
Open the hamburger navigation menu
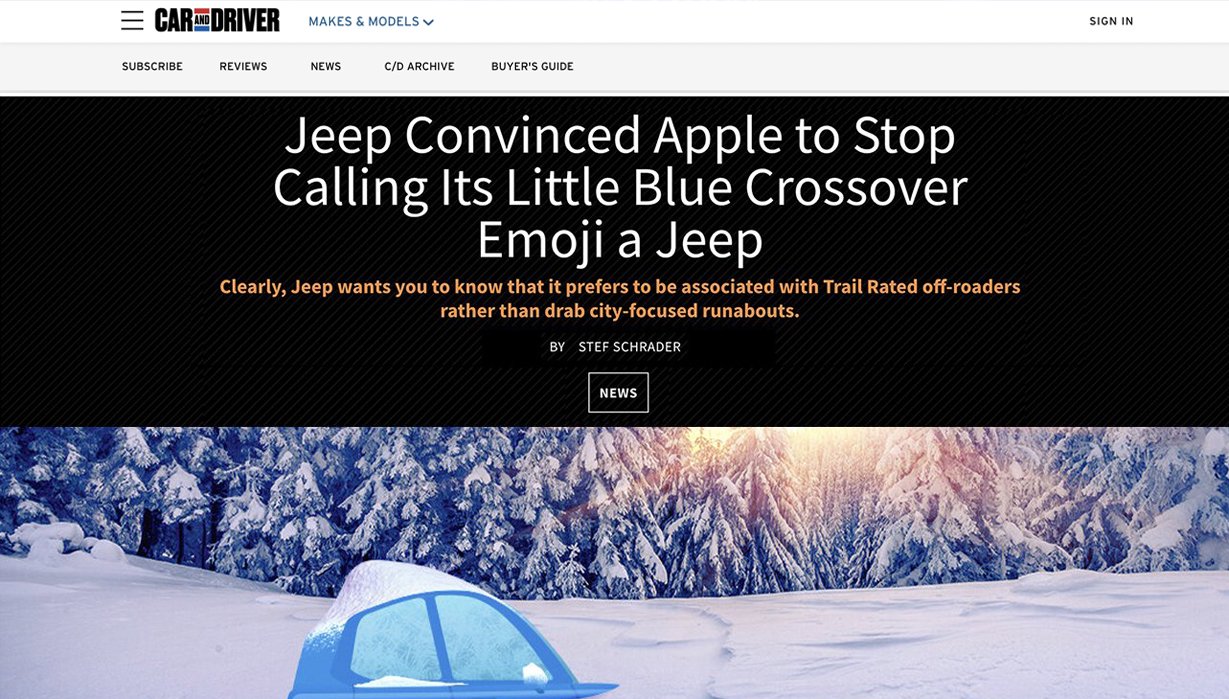[132, 21]
